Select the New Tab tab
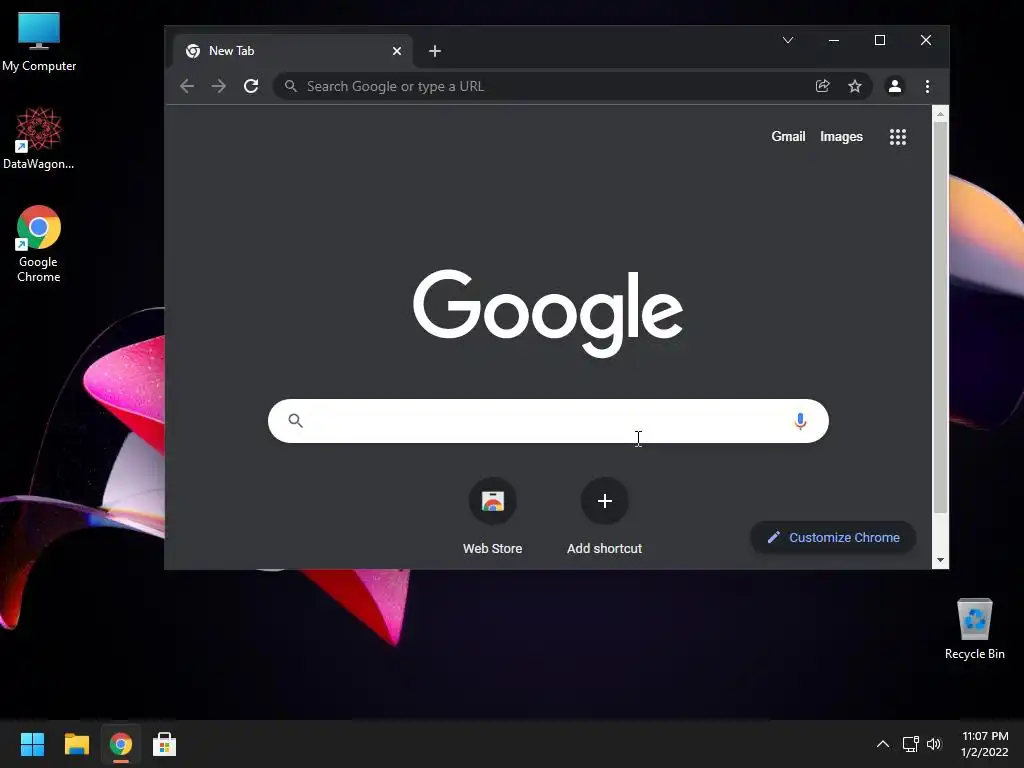This screenshot has width=1024, height=768. tap(293, 51)
